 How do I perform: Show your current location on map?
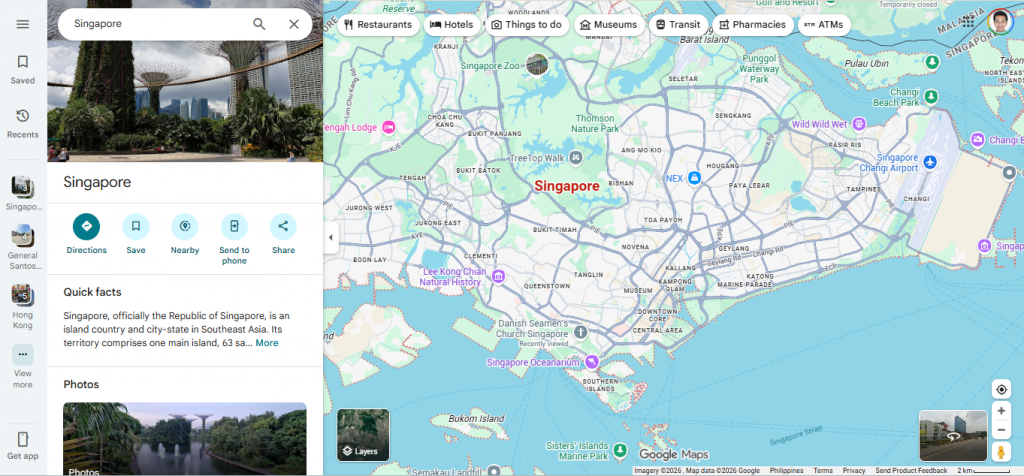click(x=1001, y=389)
